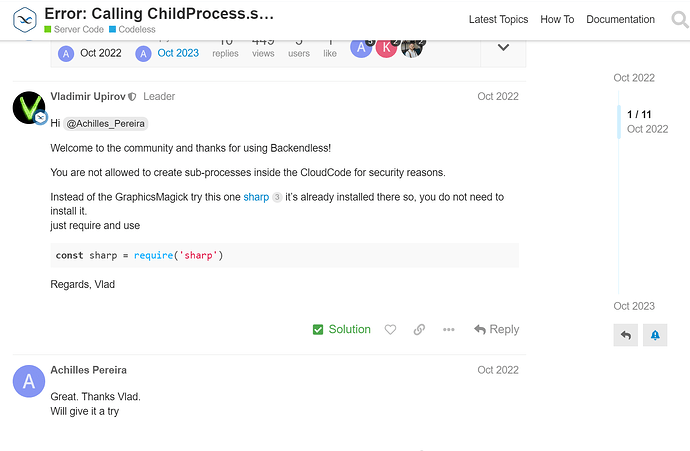Image resolution: width=690 pixels, height=451 pixels.
Task: Go to How To section
Action: (x=557, y=19)
